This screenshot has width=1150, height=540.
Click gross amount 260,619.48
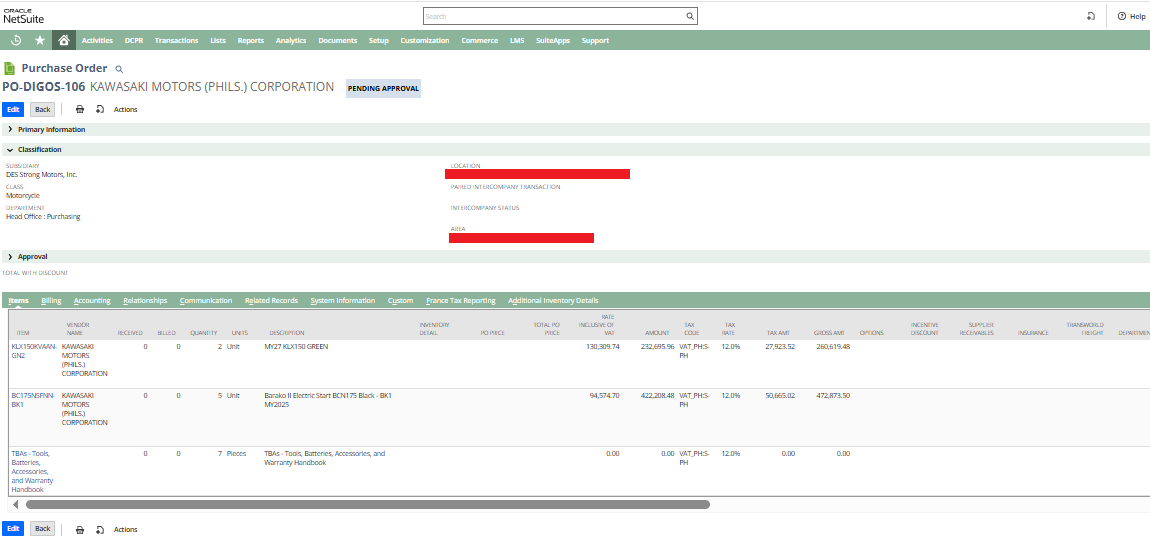832,346
